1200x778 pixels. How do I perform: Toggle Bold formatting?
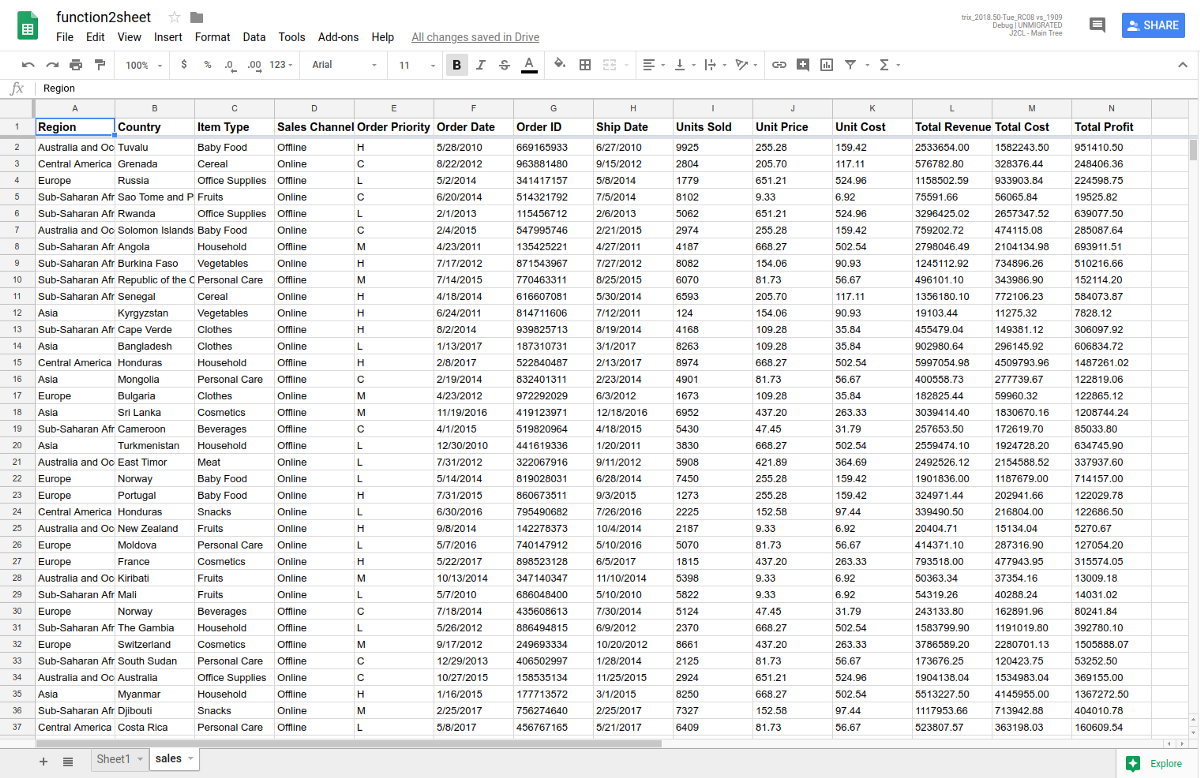coord(456,65)
